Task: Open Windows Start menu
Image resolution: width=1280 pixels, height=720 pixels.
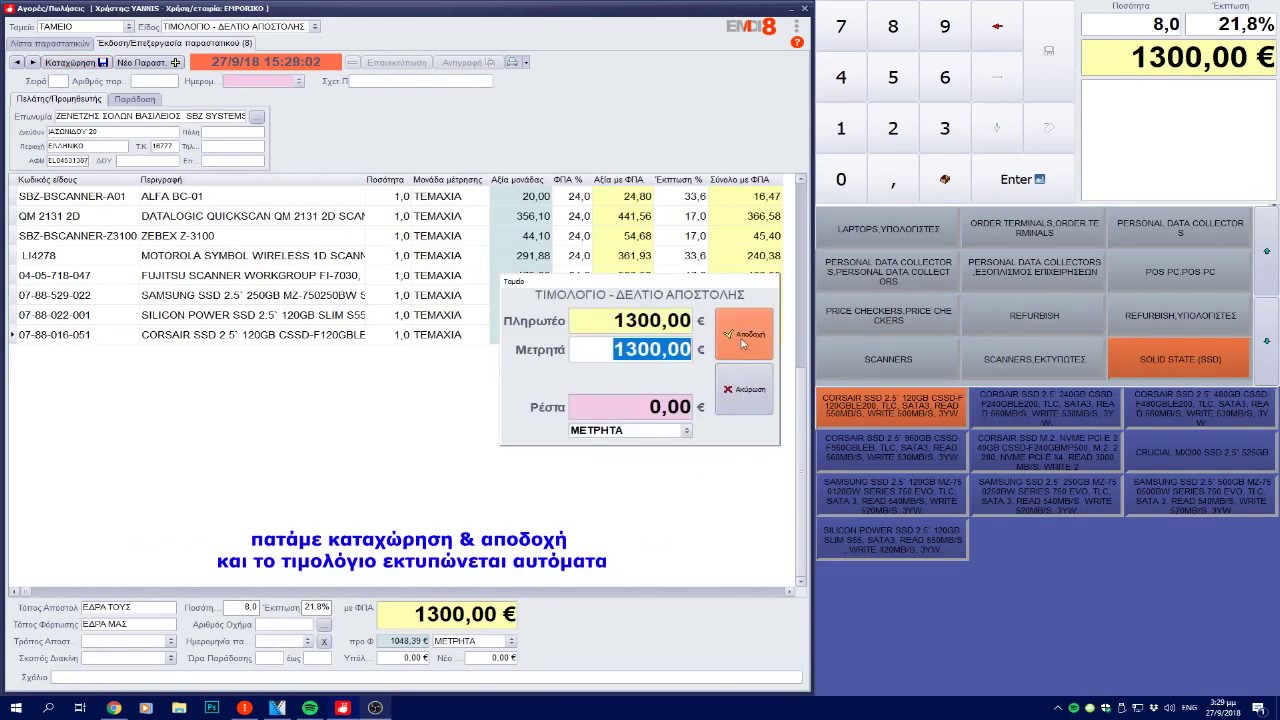Action: (x=17, y=708)
